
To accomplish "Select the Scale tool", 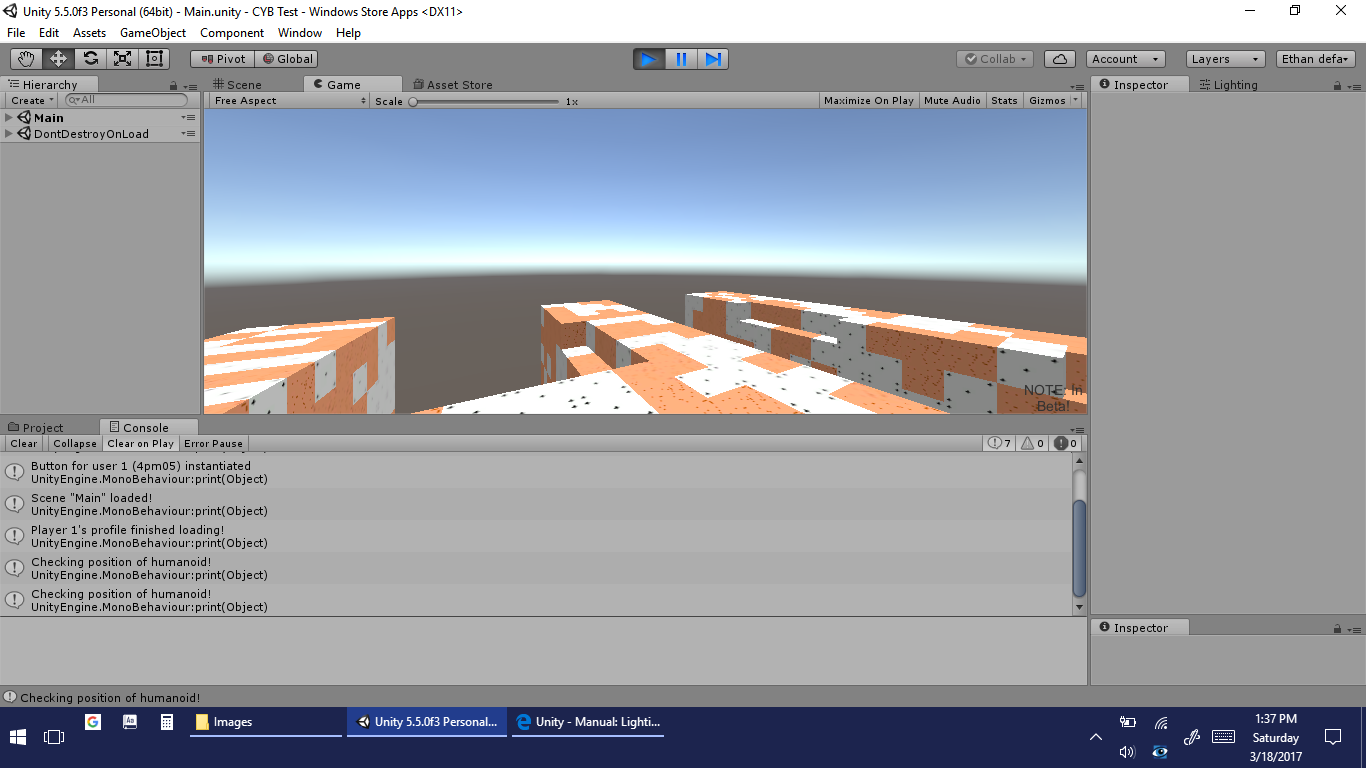I will coord(122,59).
